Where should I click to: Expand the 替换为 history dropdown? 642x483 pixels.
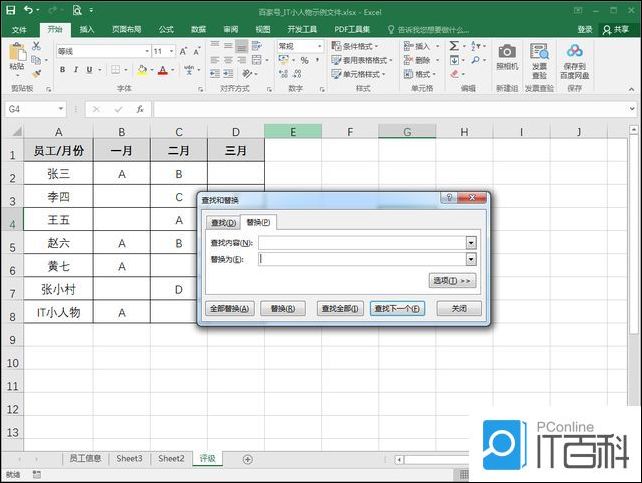(471, 259)
